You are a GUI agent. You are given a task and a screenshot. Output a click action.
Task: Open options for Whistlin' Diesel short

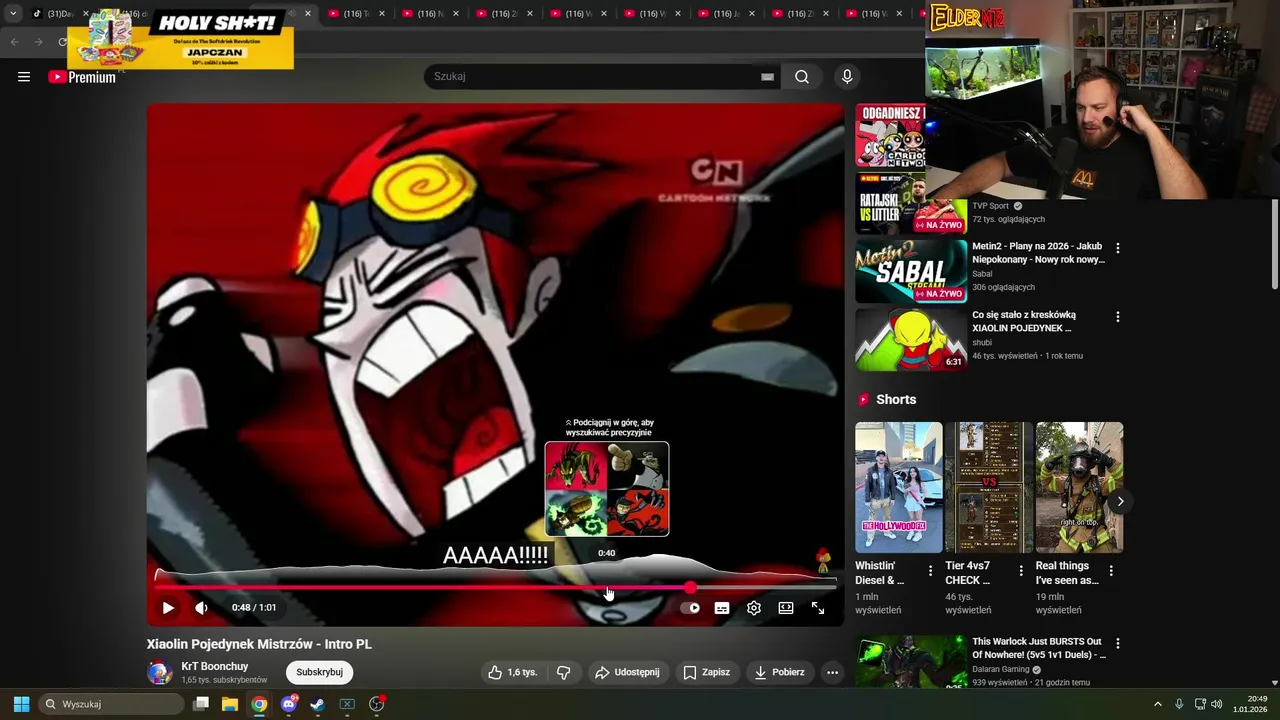point(930,571)
